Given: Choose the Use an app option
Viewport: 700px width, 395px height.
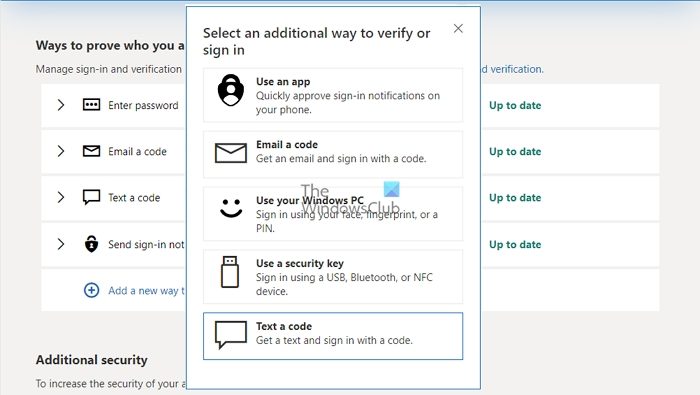Looking at the screenshot, I should click(x=333, y=95).
